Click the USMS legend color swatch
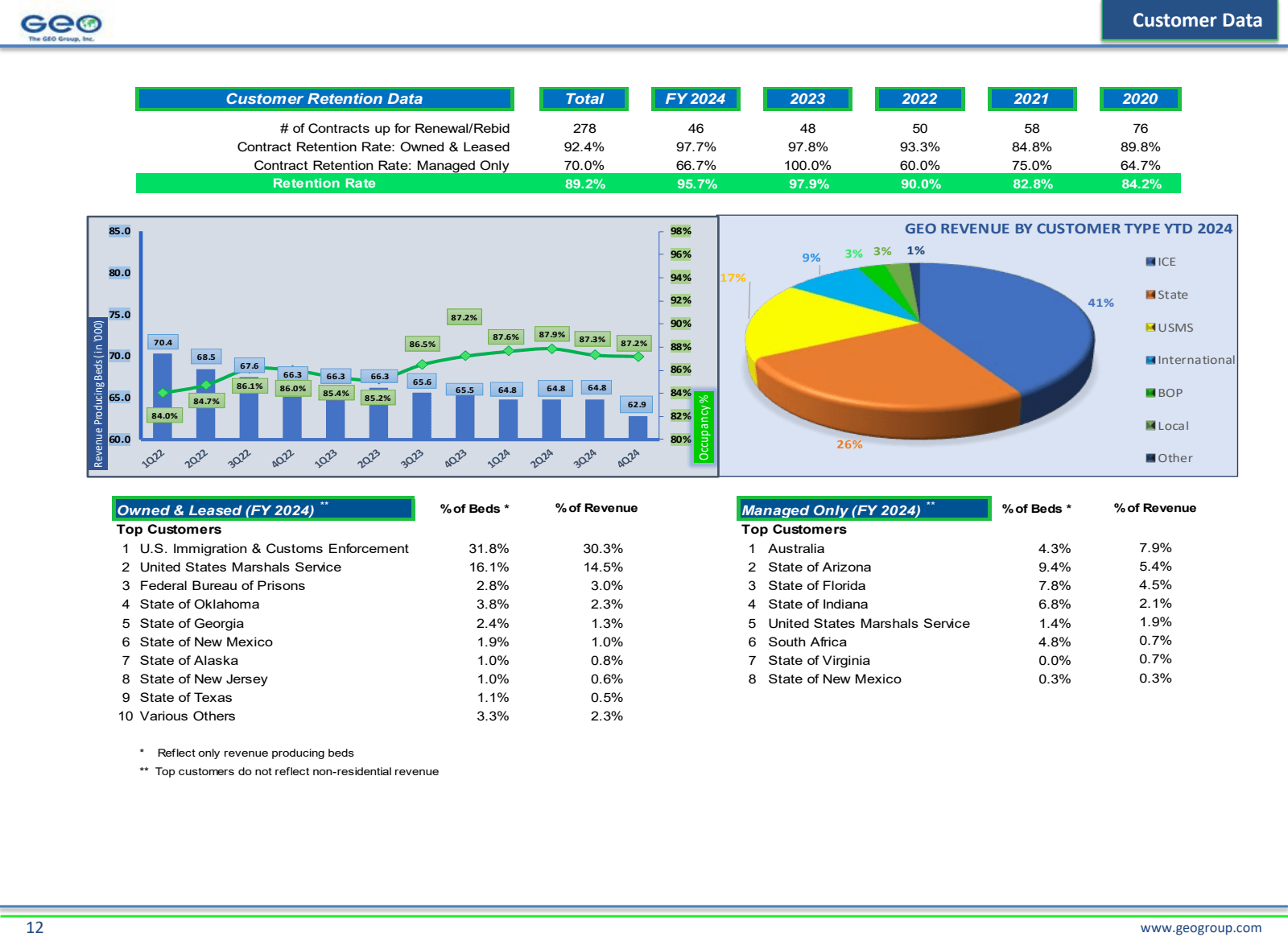 point(1150,328)
